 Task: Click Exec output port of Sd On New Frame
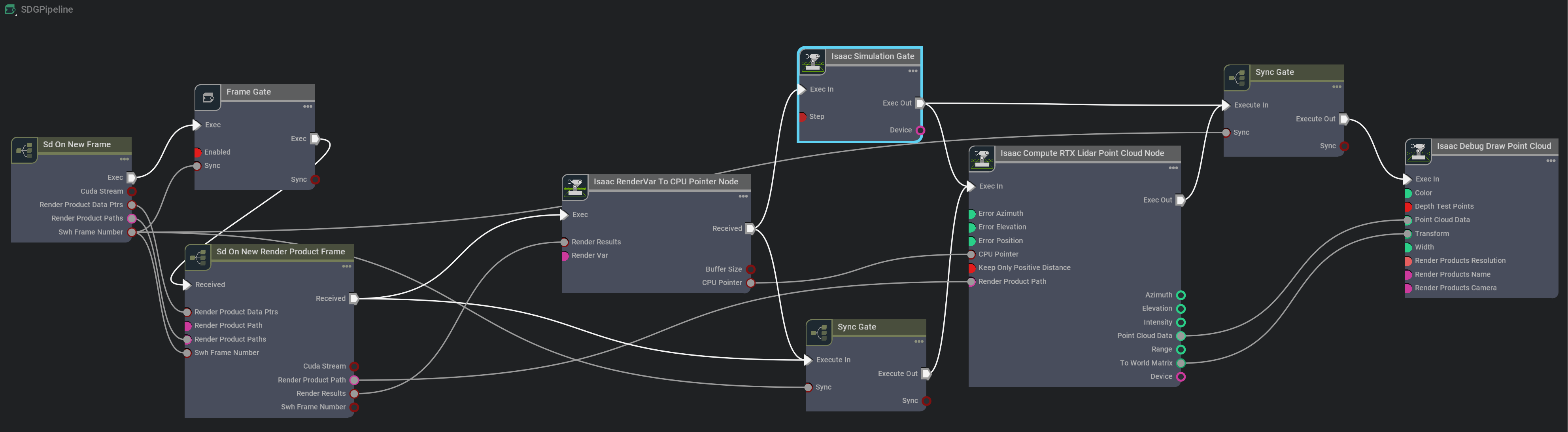click(132, 178)
